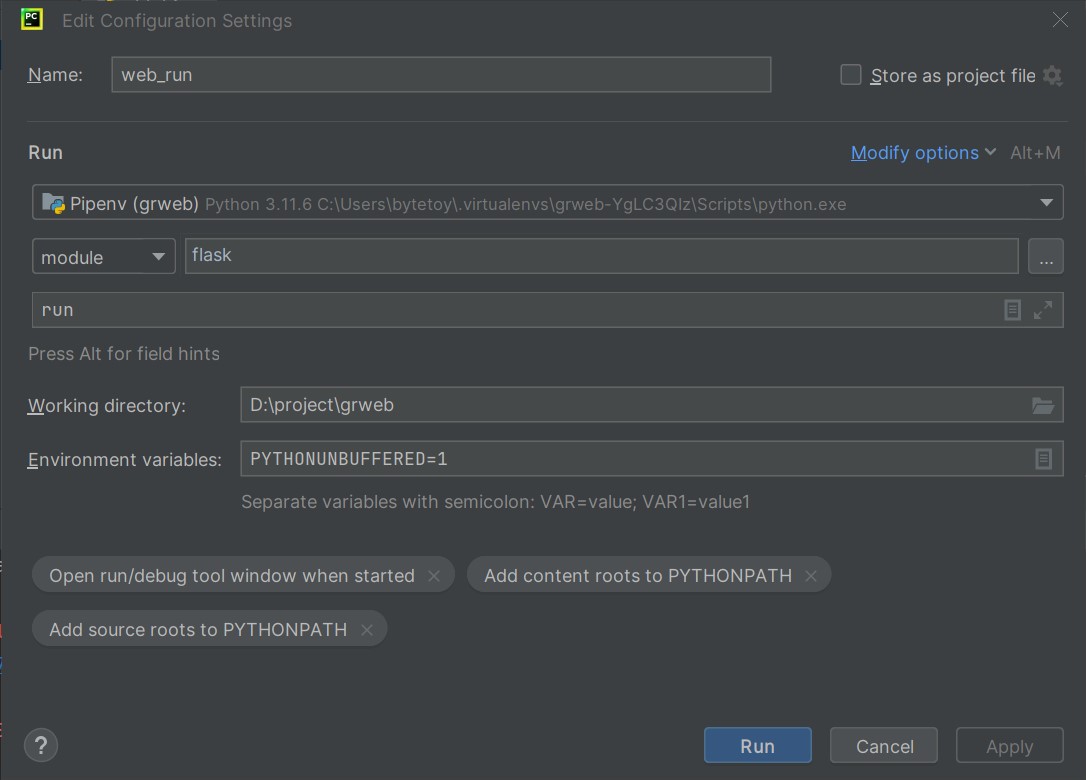Screen dimensions: 1086x780
Task: Click the help question mark button
Action: (41, 745)
